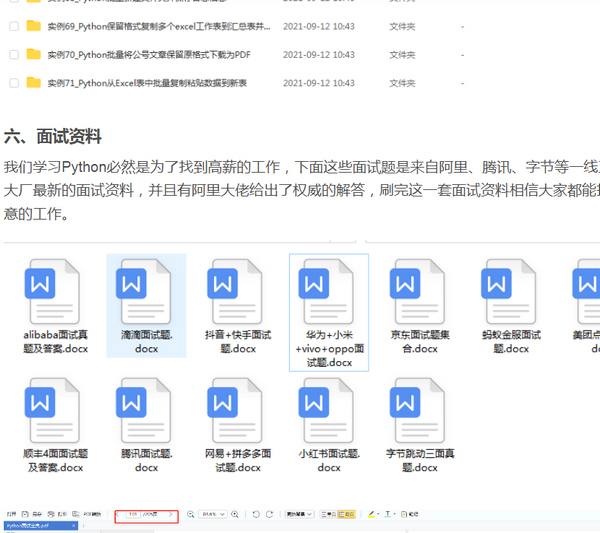The height and width of the screenshot is (533, 600).
Task: Click zoom in magnifier in PDF toolbar
Action: click(x=235, y=514)
